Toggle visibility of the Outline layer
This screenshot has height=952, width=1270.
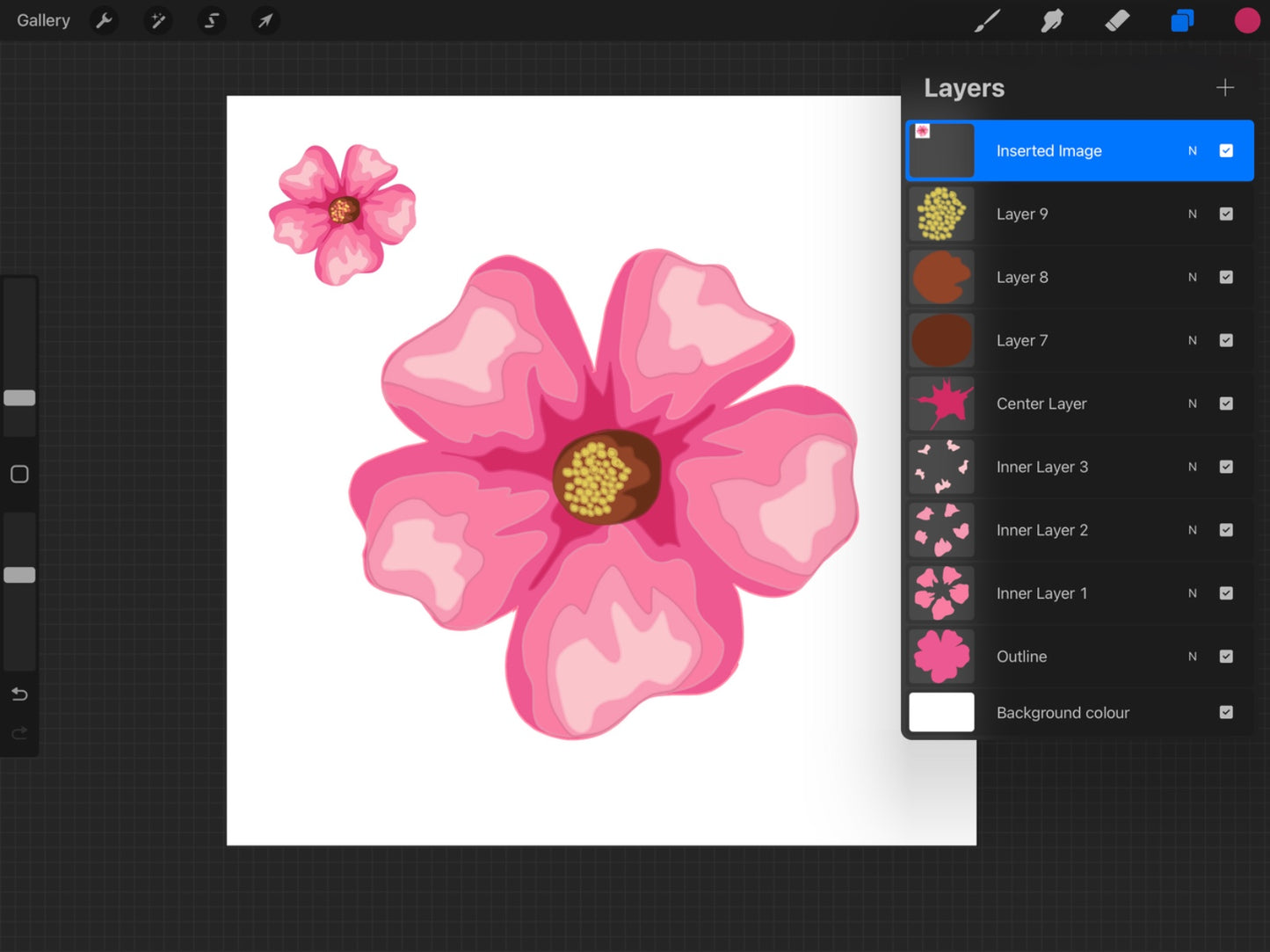1226,656
